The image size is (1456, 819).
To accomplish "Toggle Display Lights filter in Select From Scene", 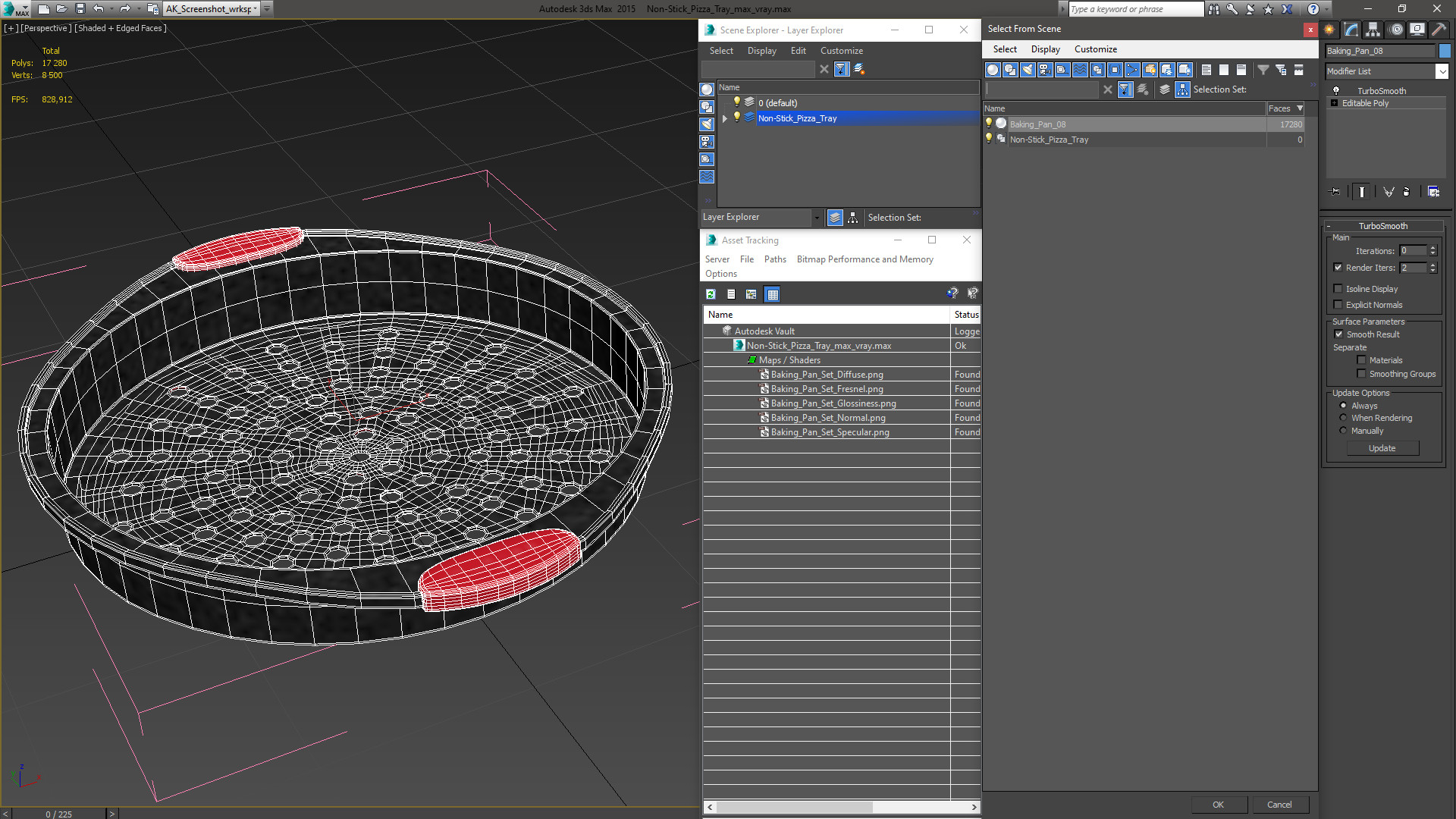I will (1028, 70).
